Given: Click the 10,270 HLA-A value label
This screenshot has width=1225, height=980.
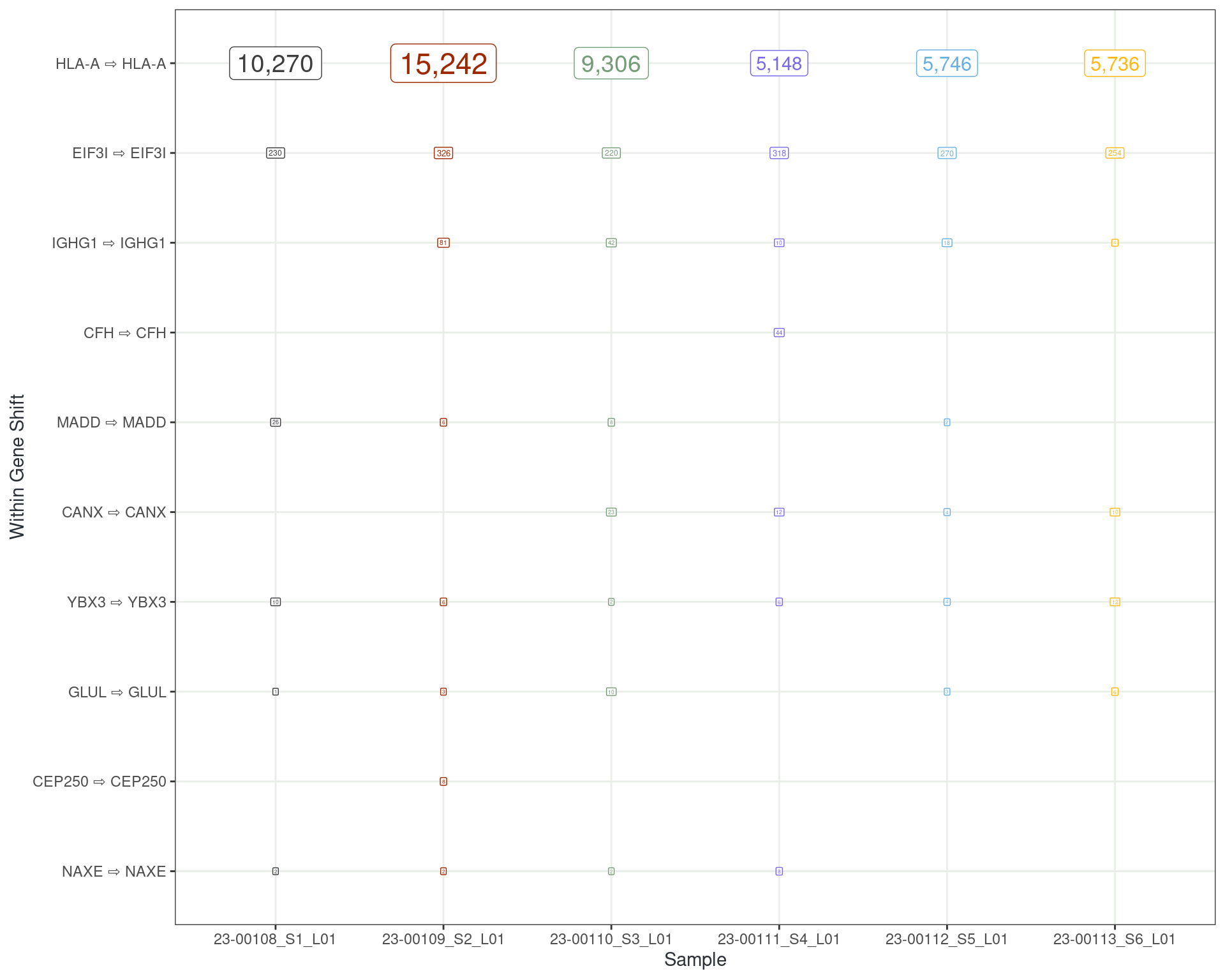Looking at the screenshot, I should click(275, 64).
